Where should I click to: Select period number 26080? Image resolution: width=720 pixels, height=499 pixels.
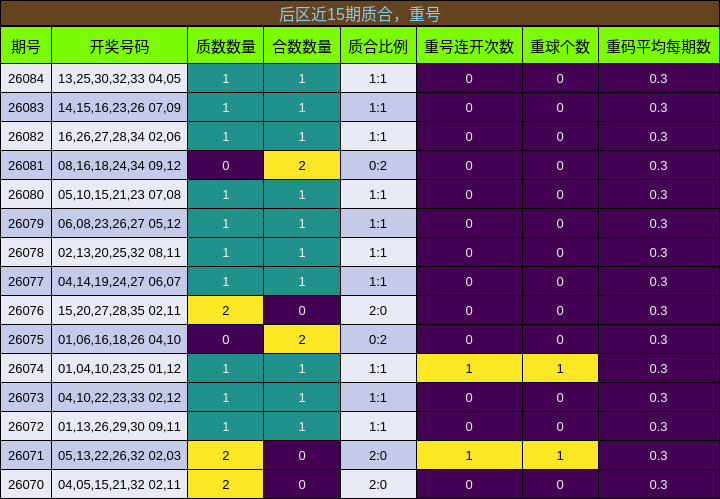[26, 194]
